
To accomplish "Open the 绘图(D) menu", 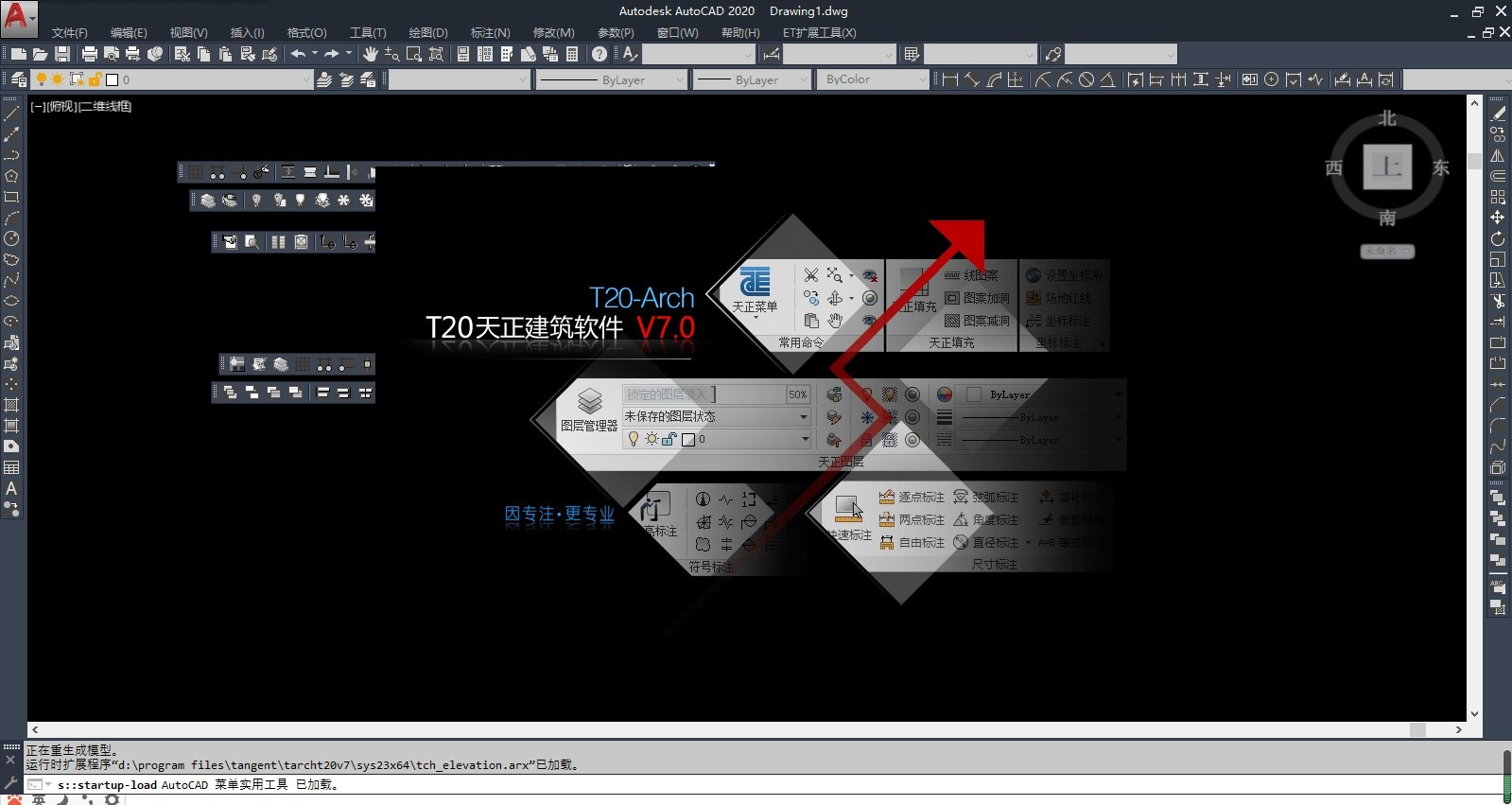I will point(427,32).
